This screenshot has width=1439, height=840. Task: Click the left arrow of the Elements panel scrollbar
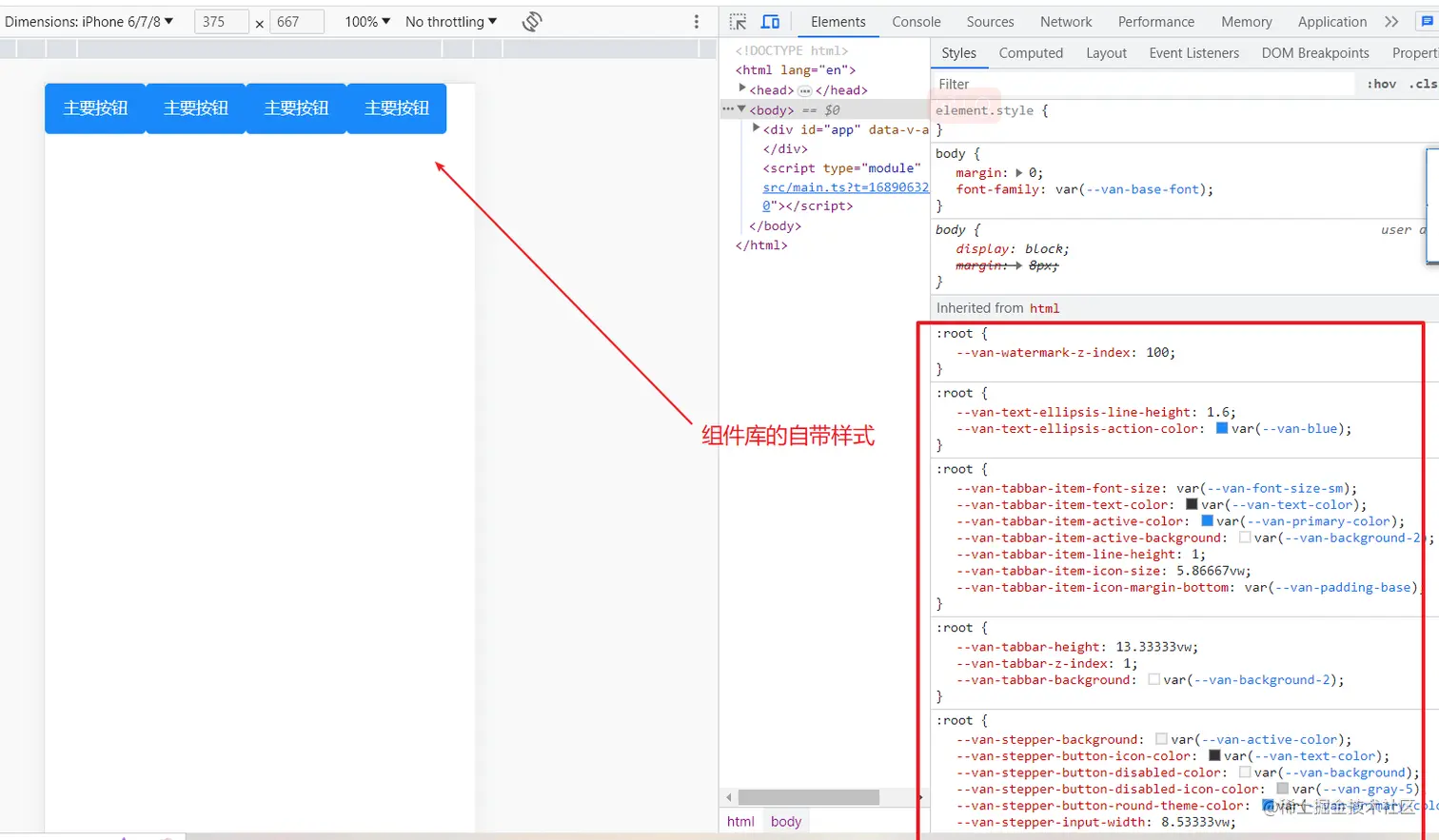tap(729, 797)
